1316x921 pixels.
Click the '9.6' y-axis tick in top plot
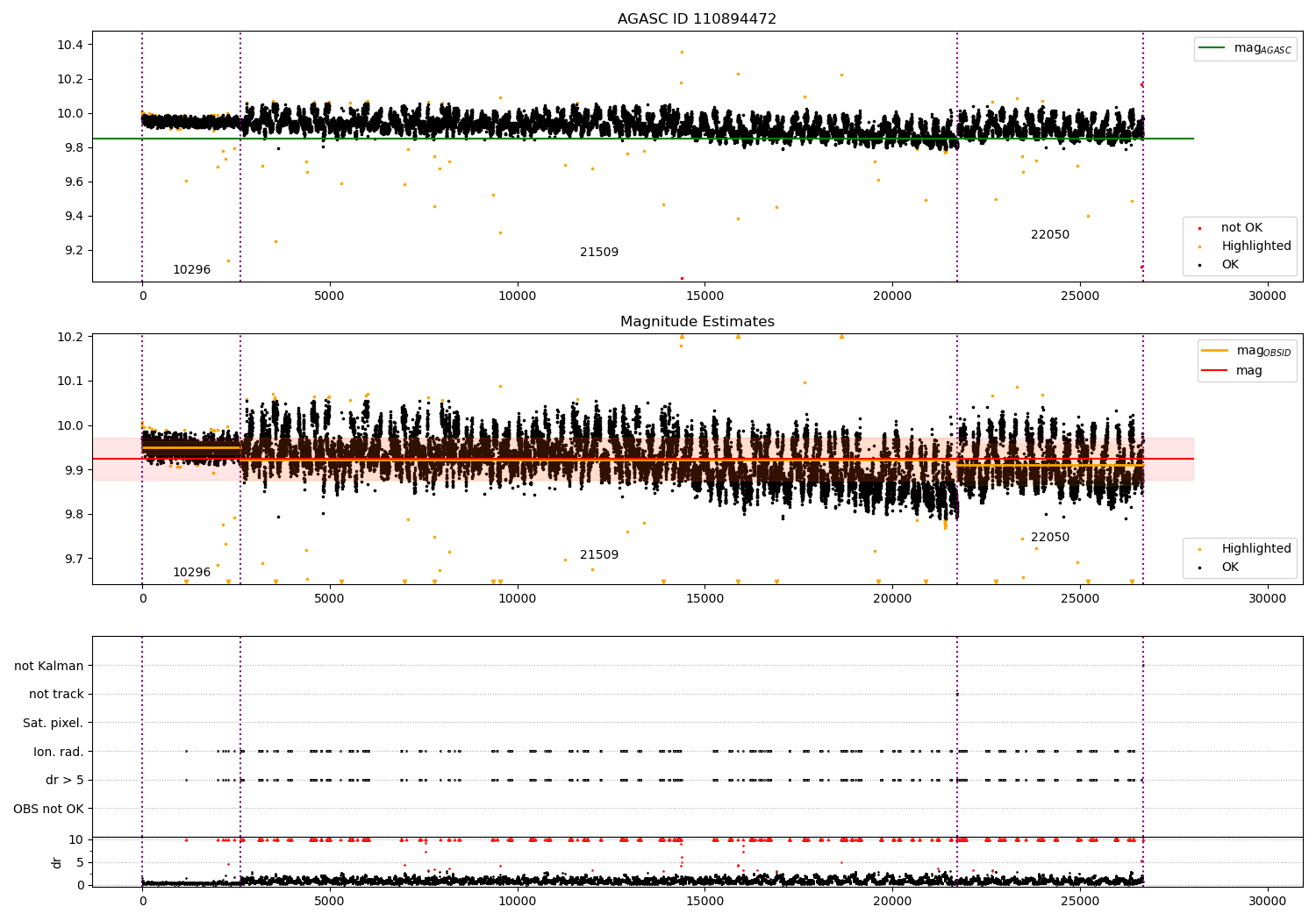pyautogui.click(x=74, y=182)
